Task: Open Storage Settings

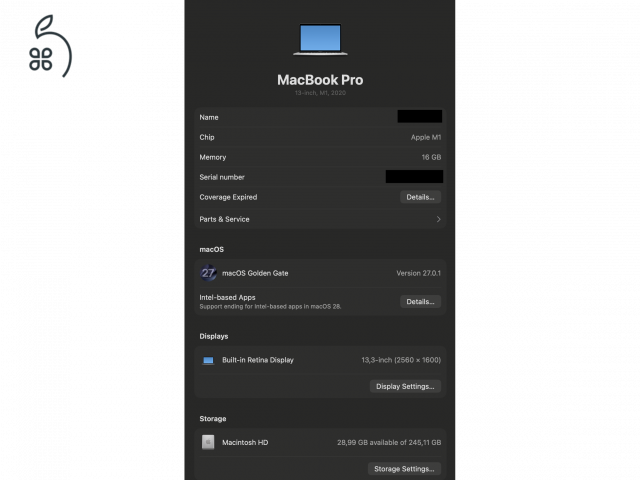Action: coord(404,469)
